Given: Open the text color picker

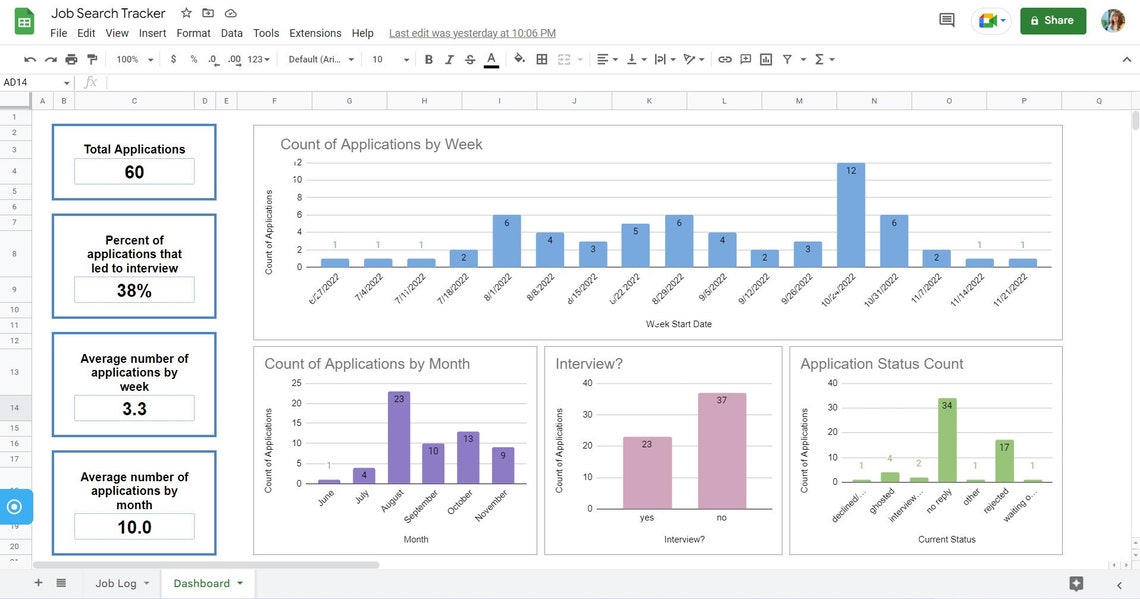Looking at the screenshot, I should [490, 59].
